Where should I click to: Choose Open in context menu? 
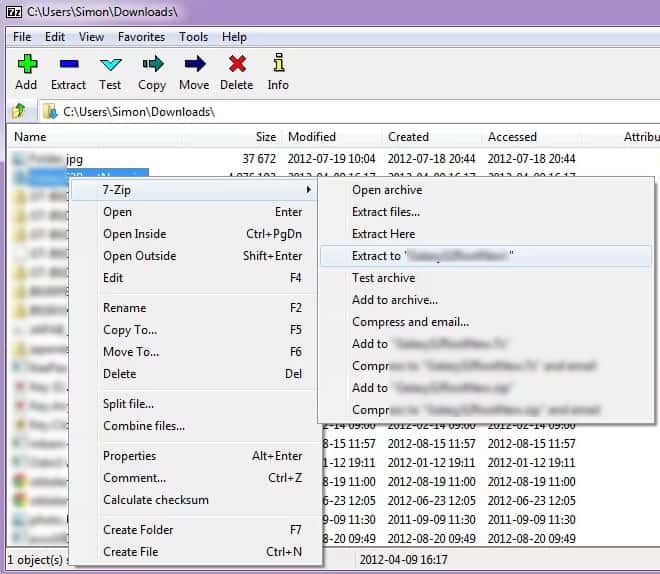tap(193, 212)
